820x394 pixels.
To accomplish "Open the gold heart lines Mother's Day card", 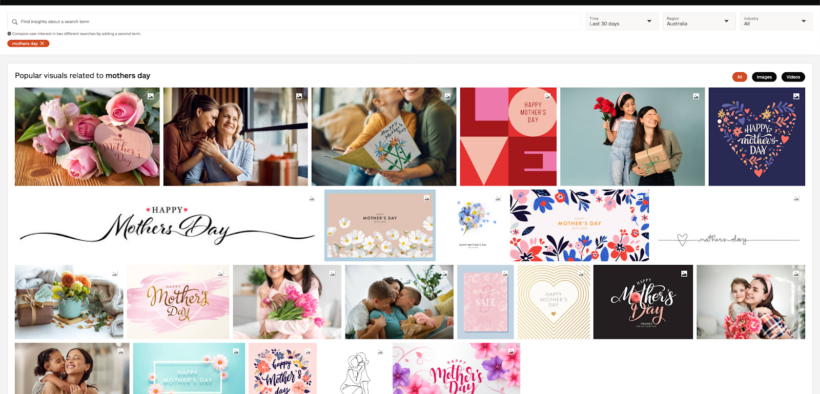I will coord(554,302).
